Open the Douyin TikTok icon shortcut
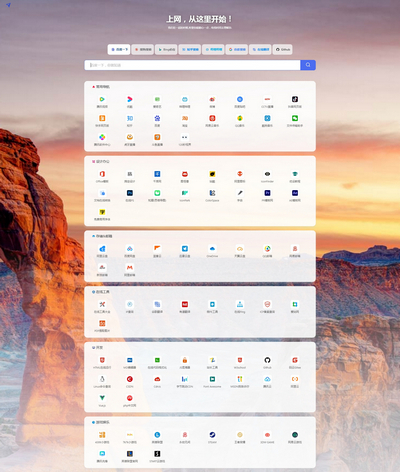 click(295, 99)
